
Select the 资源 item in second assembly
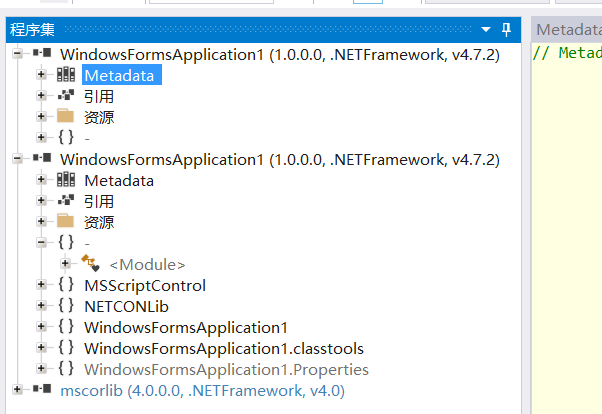click(99, 222)
